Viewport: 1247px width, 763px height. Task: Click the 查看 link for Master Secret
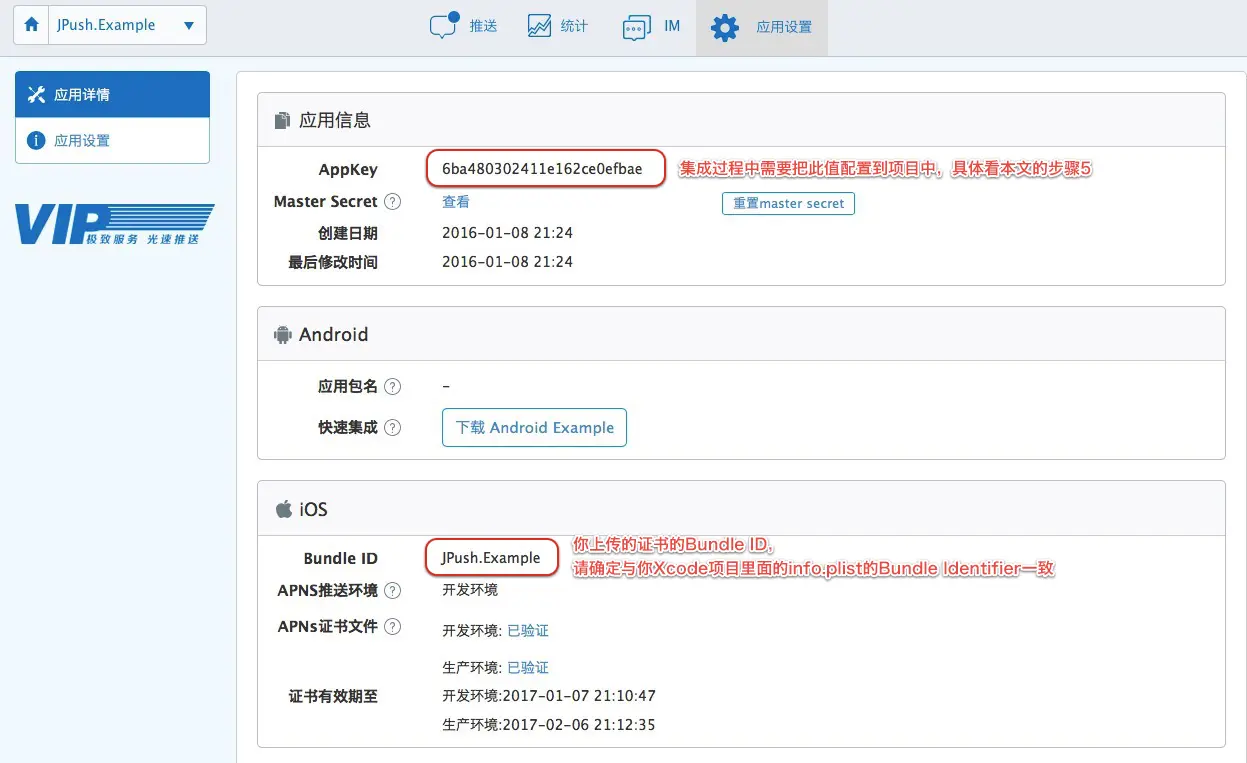coord(456,201)
